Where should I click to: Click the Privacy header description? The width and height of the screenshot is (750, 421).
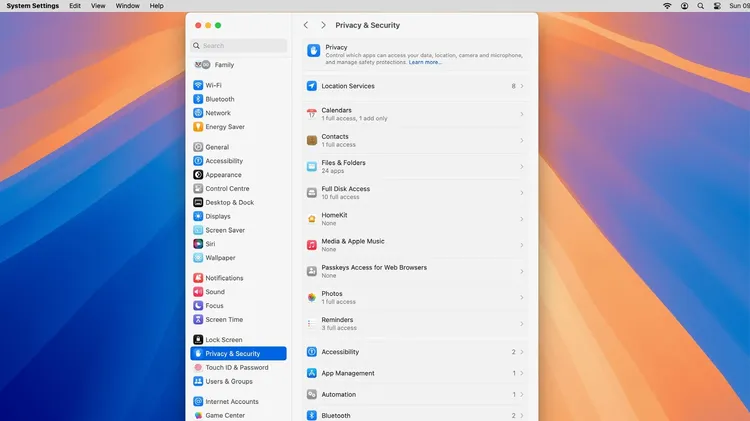pos(424,58)
